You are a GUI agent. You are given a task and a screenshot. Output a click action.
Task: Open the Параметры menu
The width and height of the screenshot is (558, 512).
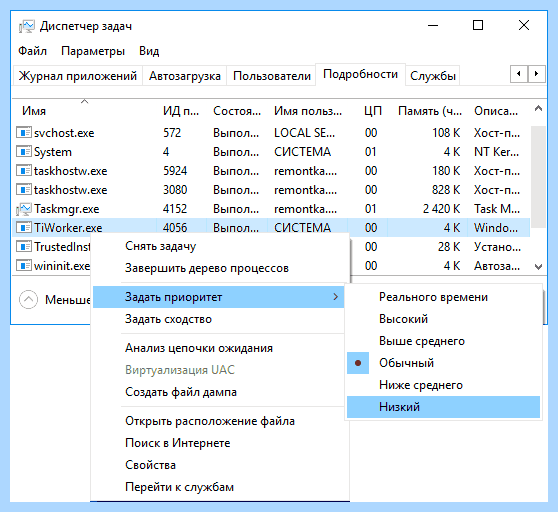tap(93, 51)
